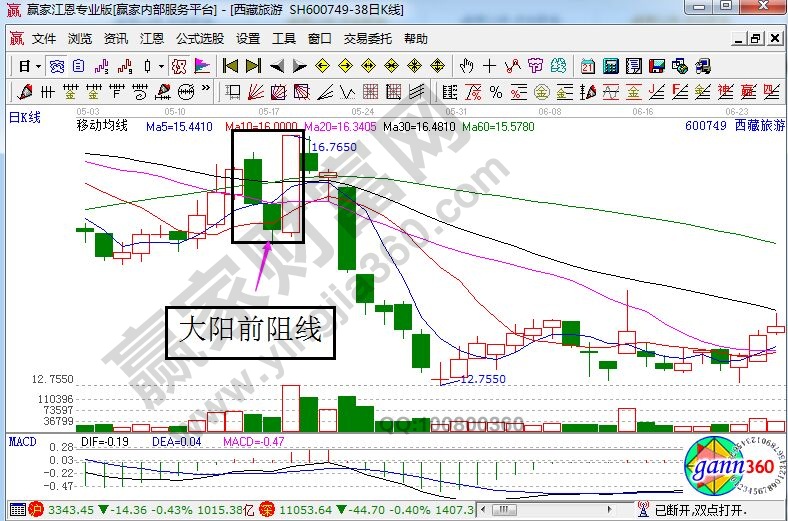Screen dimensions: 788x521
Task: Click the floppy disk save icon
Action: click(x=657, y=67)
